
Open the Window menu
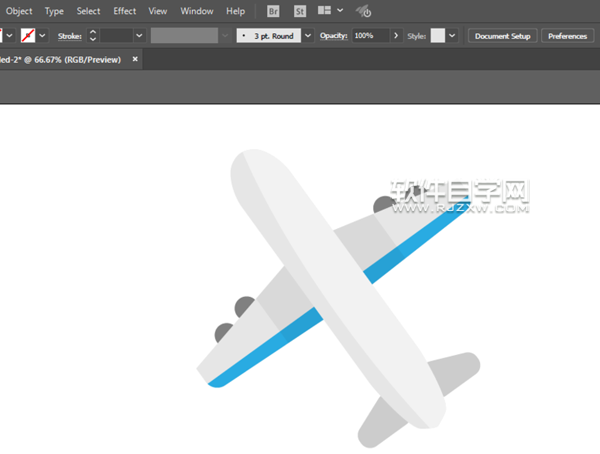tap(196, 11)
